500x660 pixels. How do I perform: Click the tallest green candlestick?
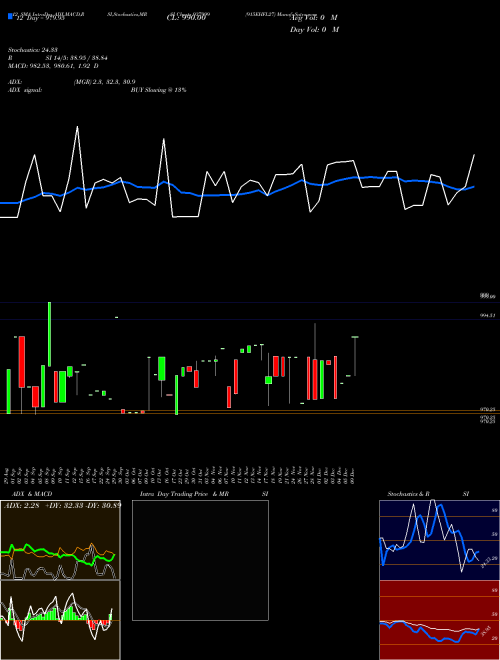tap(50, 334)
